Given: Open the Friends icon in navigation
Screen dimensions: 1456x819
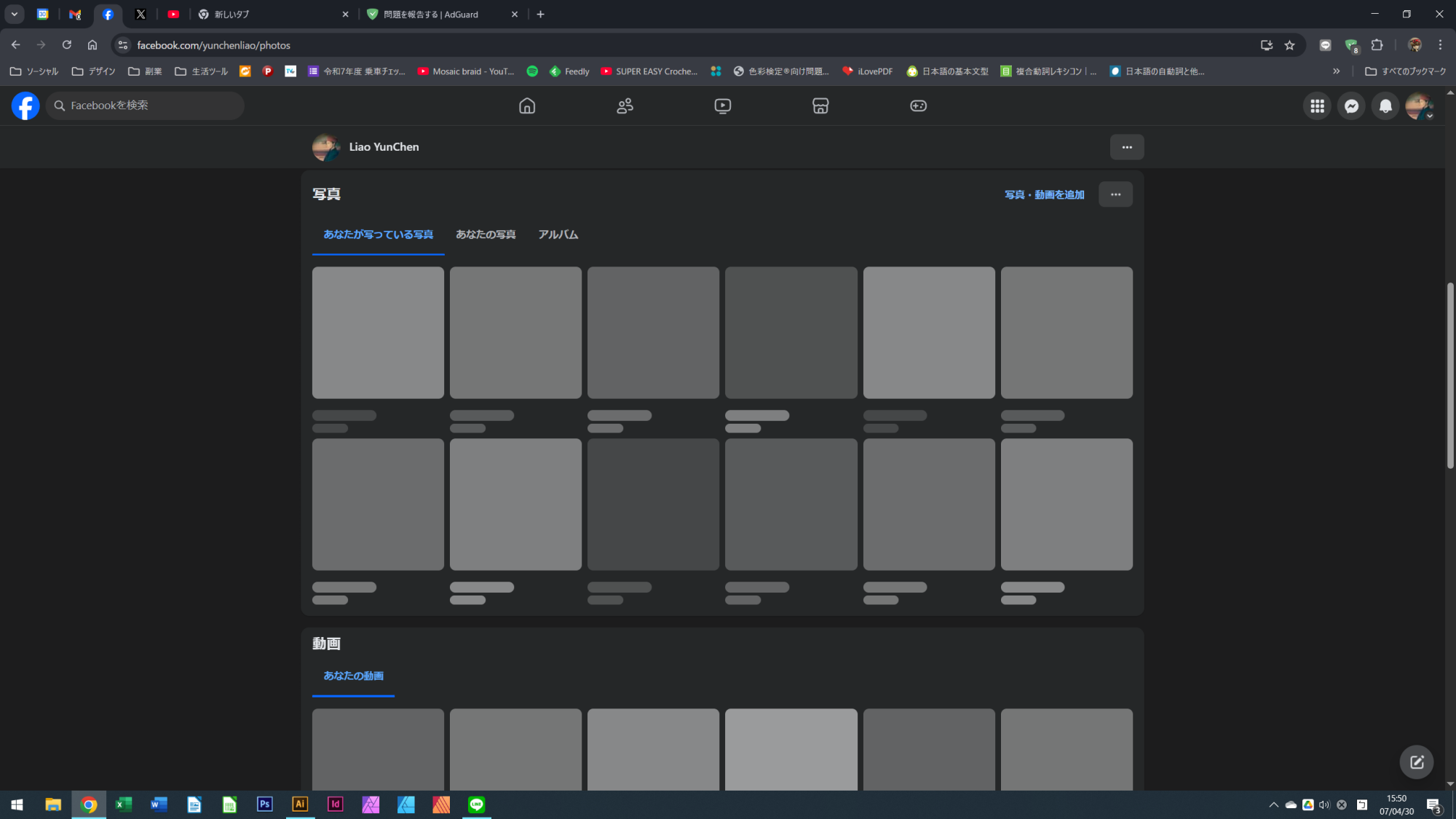Looking at the screenshot, I should tap(625, 106).
